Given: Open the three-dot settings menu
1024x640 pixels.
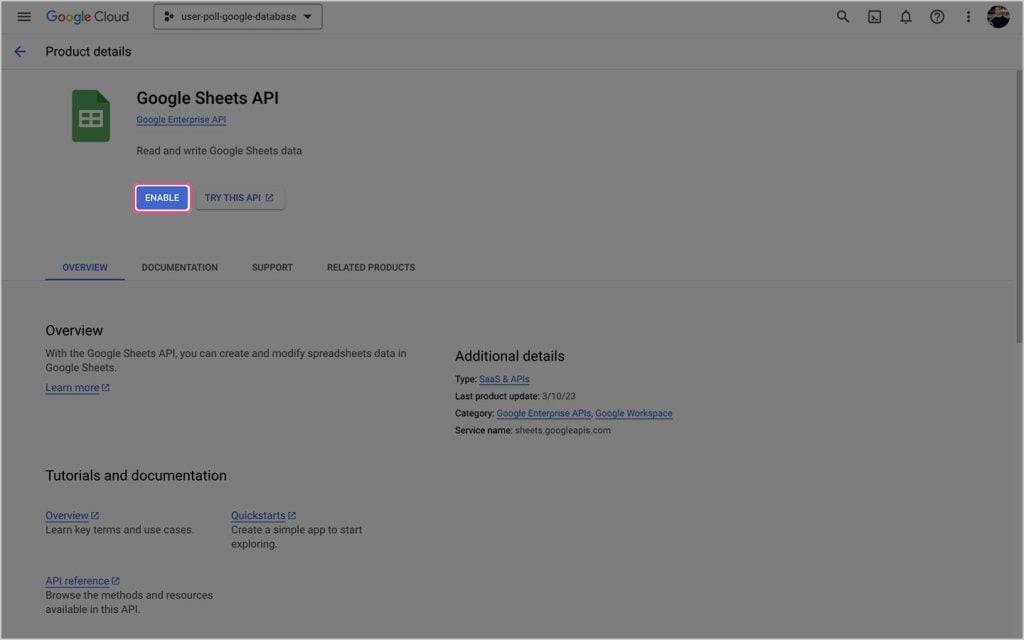Looking at the screenshot, I should coord(968,17).
